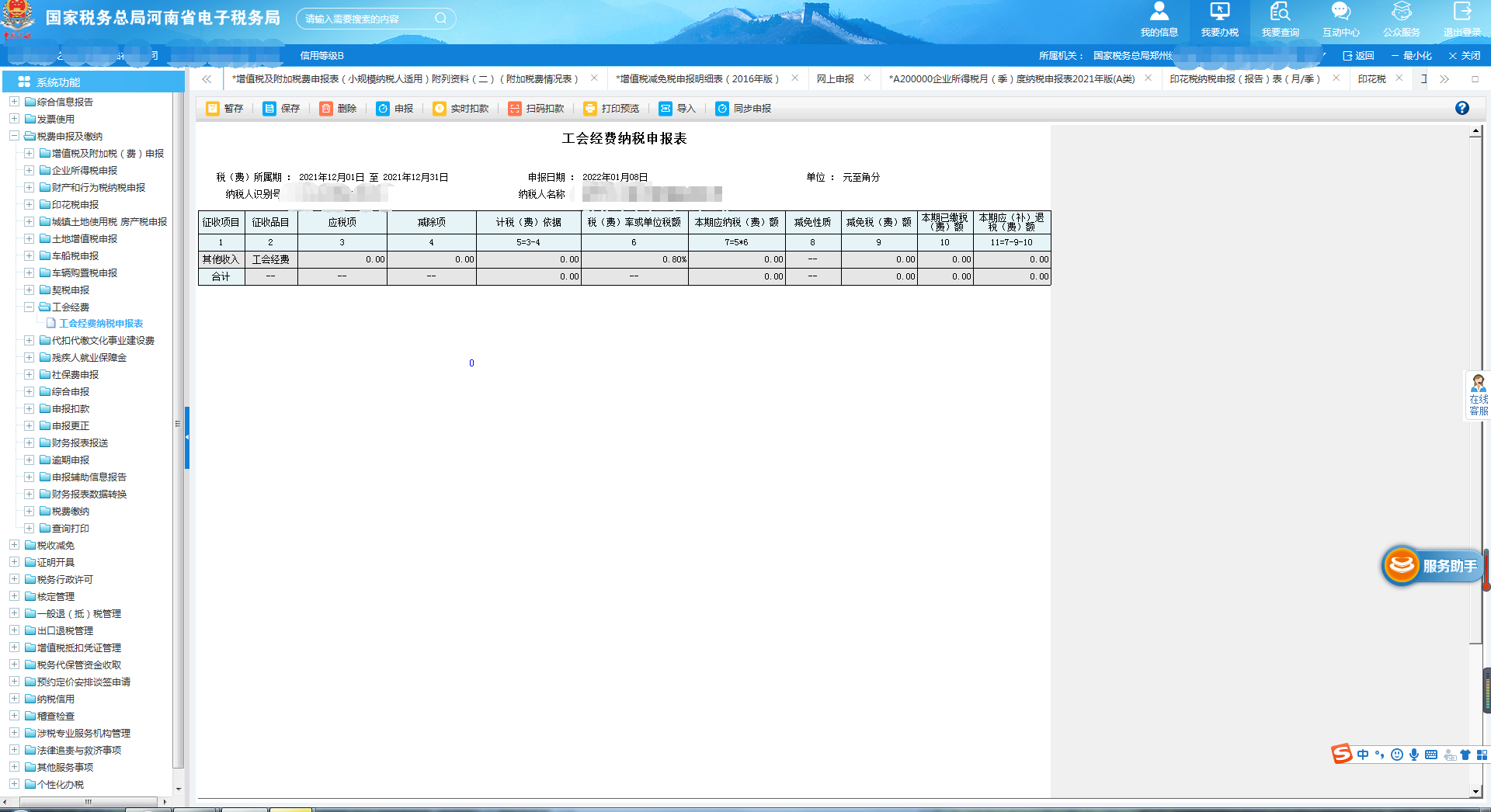This screenshot has width=1491, height=812.
Task: Open 互动中心 interaction center icon
Action: tap(1341, 19)
